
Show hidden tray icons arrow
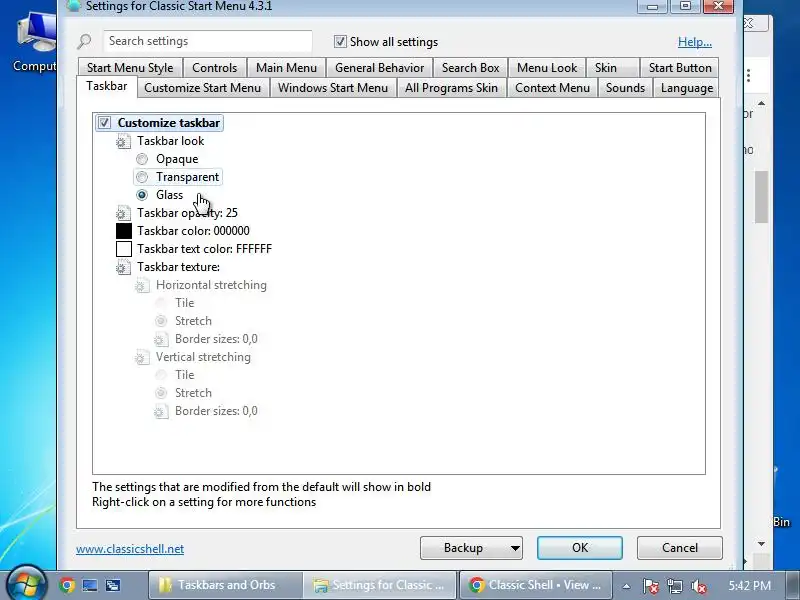tap(626, 586)
